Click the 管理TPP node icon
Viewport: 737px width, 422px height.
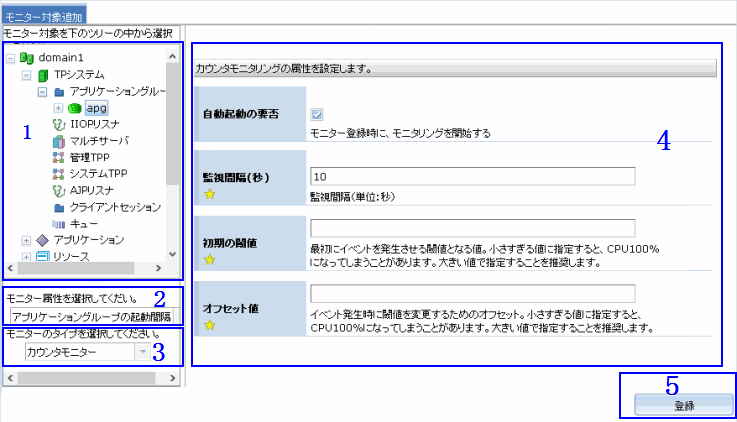[58, 157]
